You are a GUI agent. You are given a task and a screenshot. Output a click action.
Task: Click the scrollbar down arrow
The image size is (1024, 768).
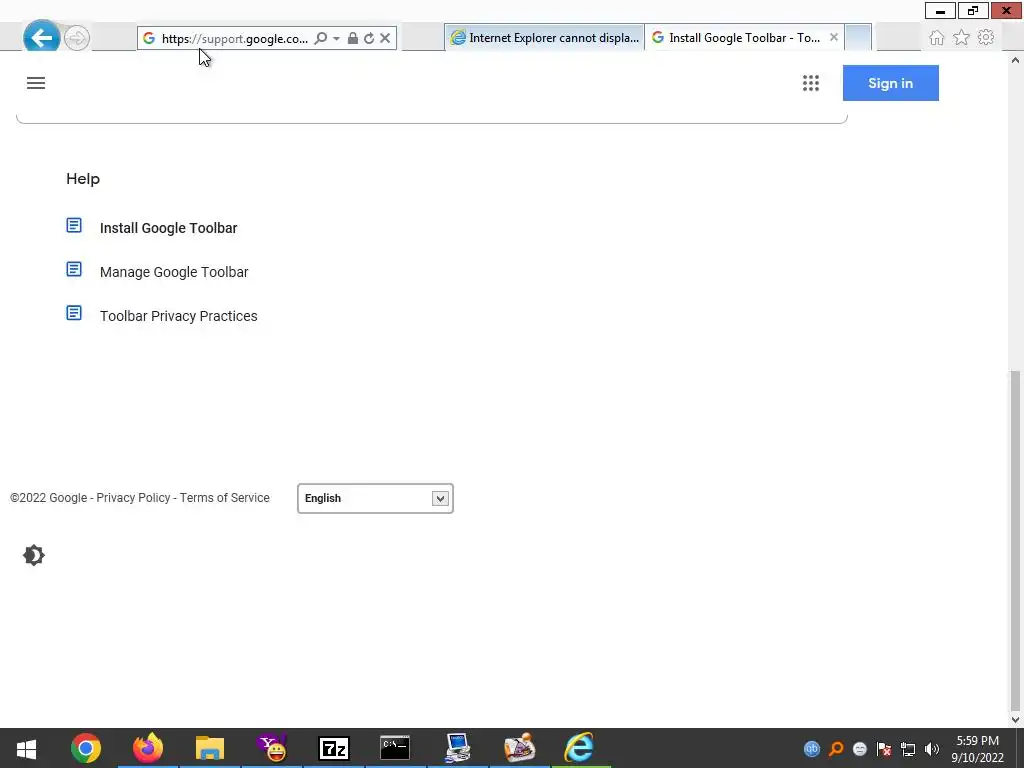tap(1015, 720)
